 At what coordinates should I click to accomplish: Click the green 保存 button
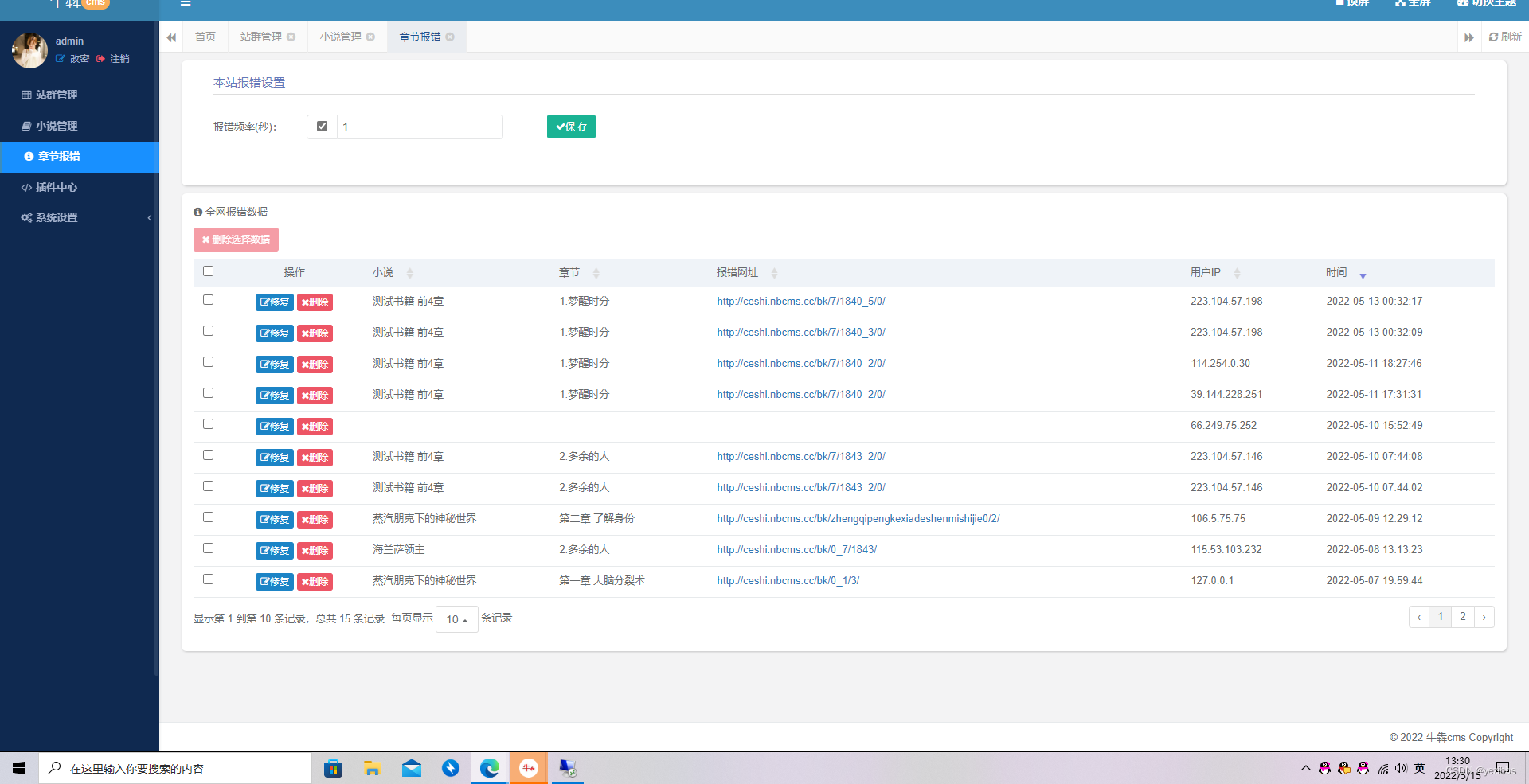coord(571,127)
